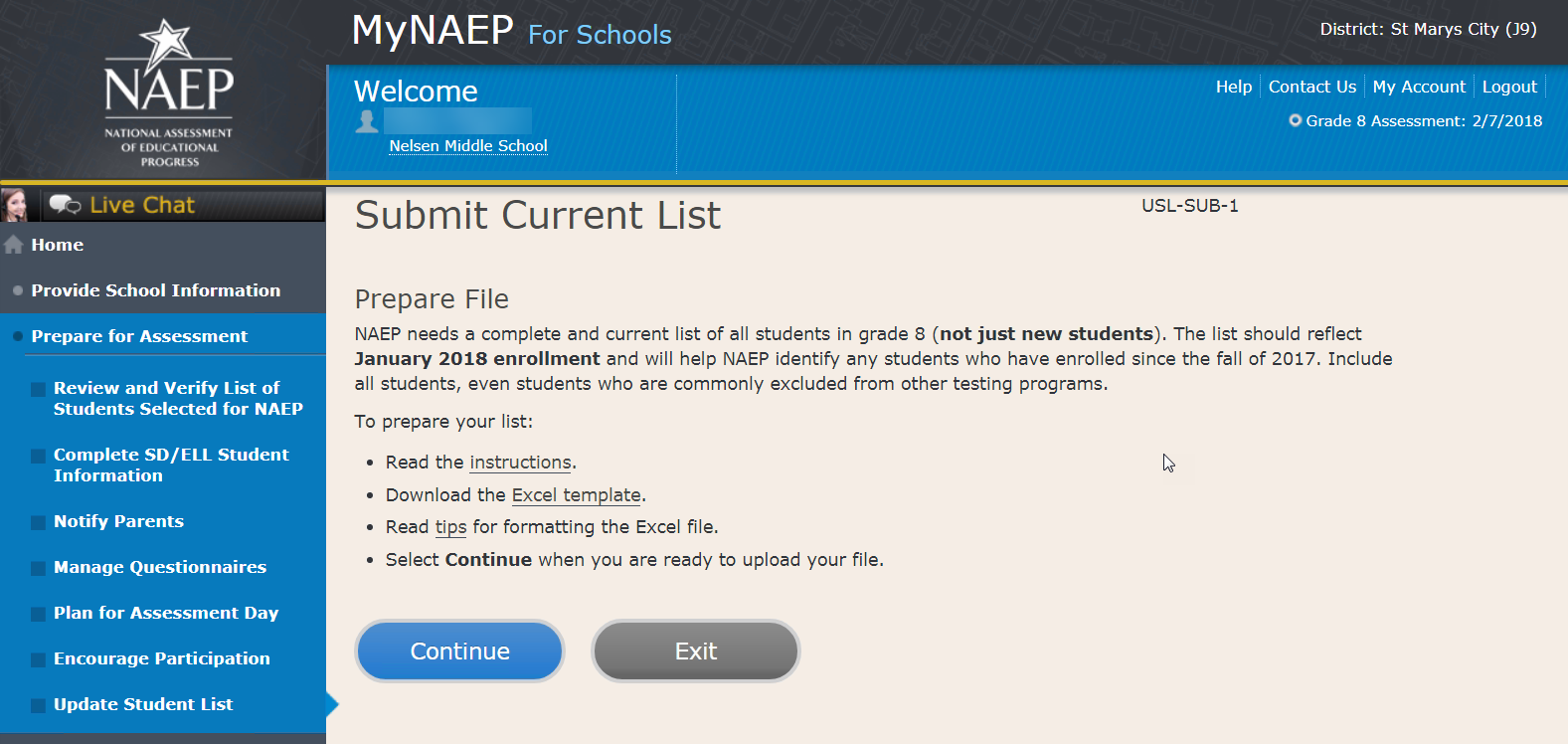The height and width of the screenshot is (744, 1568).
Task: Click the Live Chat speech bubble icon
Action: tap(65, 205)
